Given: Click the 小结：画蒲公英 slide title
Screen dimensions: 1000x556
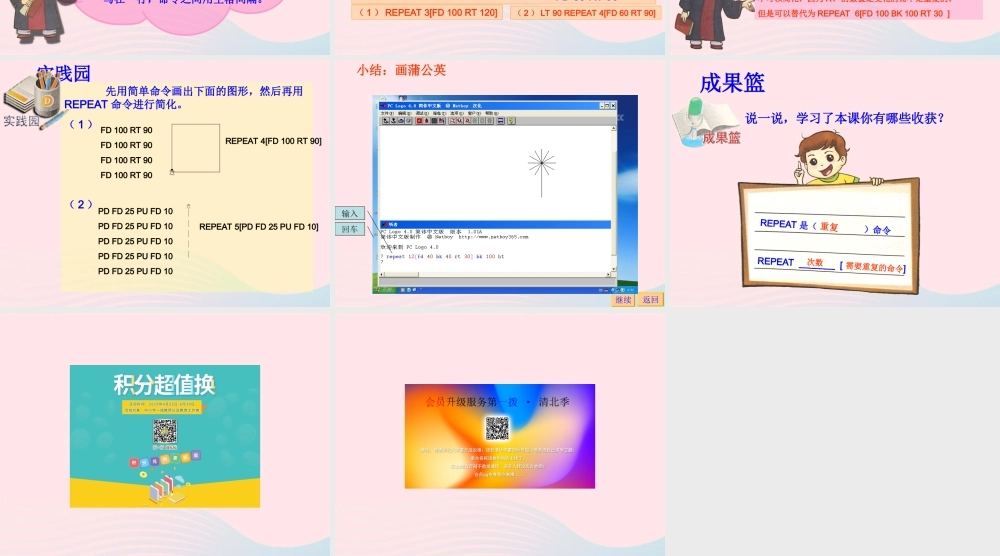Looking at the screenshot, I should (401, 70).
